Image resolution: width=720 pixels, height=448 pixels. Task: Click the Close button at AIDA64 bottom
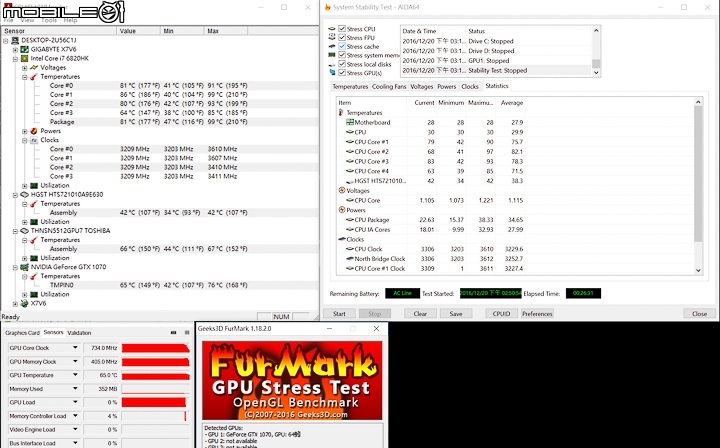point(699,314)
